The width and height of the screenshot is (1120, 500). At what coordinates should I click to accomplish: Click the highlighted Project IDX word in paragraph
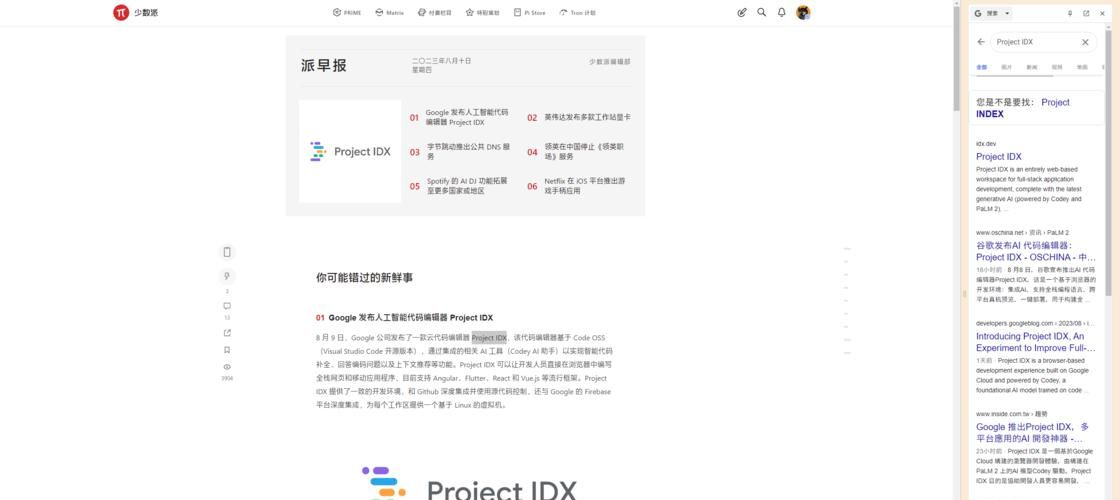coord(489,337)
